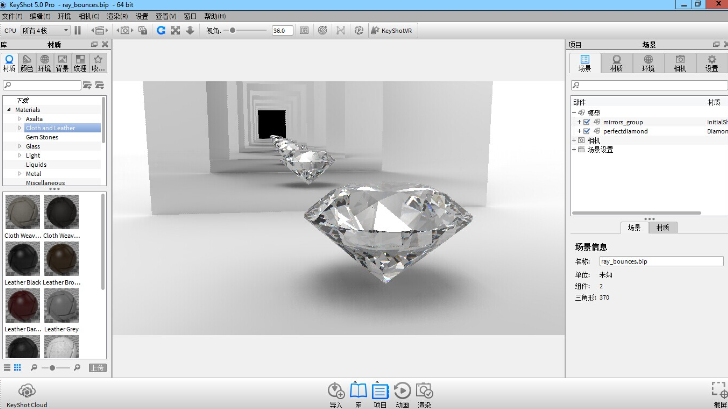The height and width of the screenshot is (409, 728).
Task: Click the Import icon in bottom toolbar
Action: click(x=336, y=391)
